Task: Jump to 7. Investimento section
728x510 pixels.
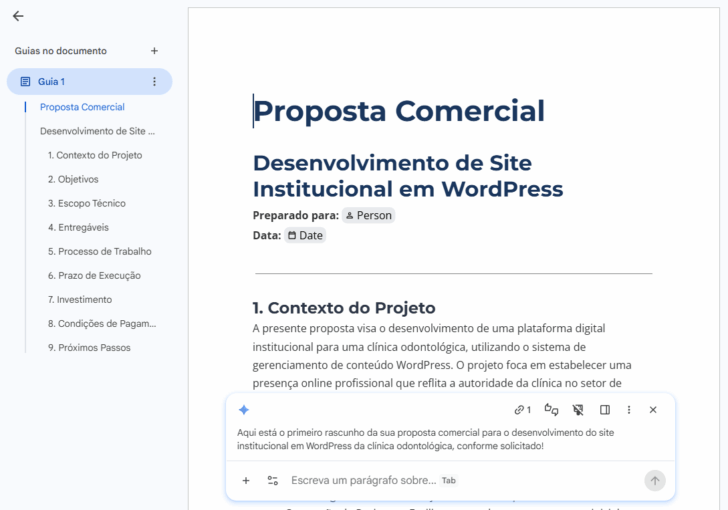Action: click(80, 300)
